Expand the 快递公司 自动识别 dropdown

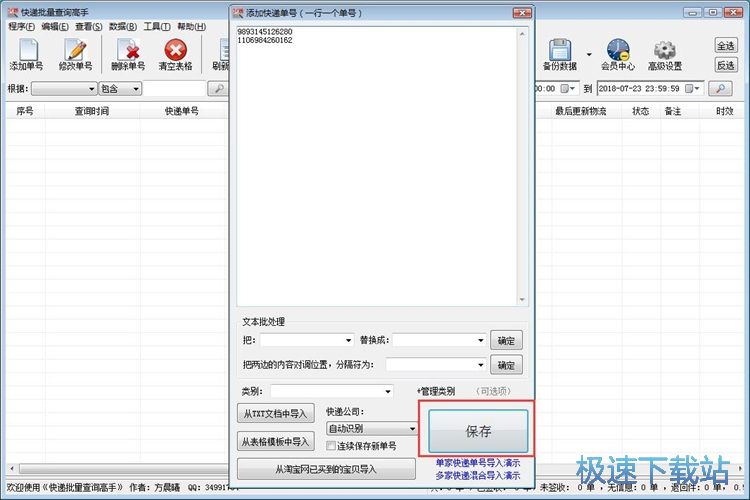[x=412, y=429]
